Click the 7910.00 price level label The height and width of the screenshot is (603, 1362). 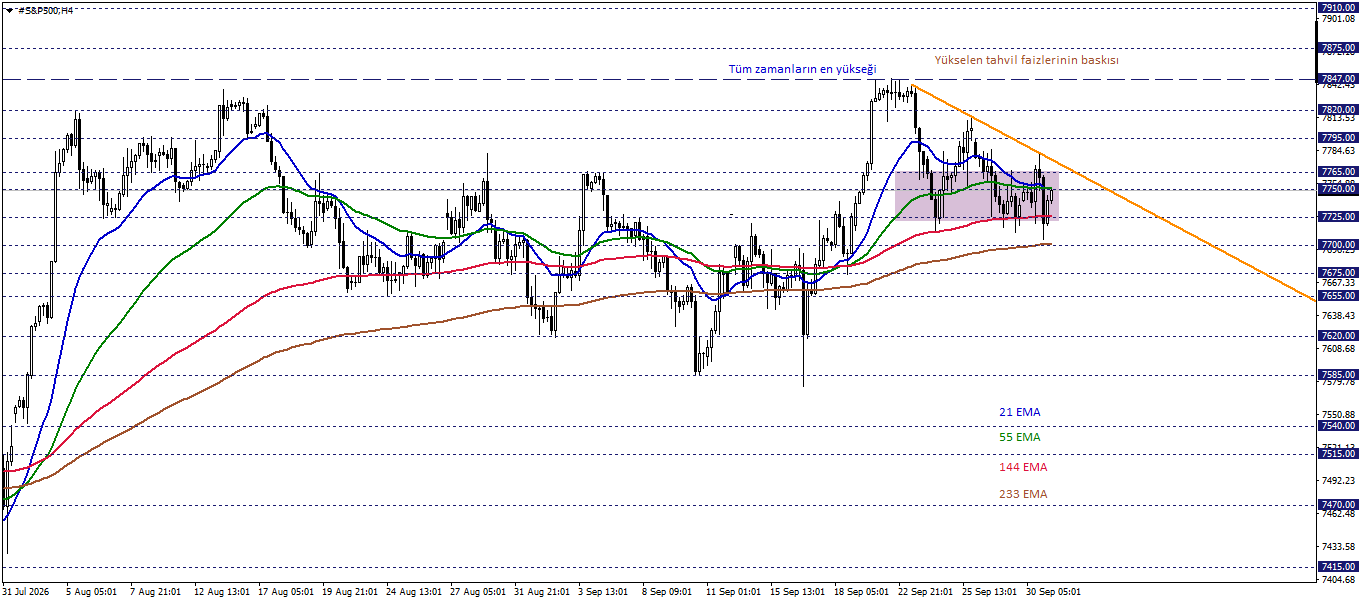[1339, 7]
